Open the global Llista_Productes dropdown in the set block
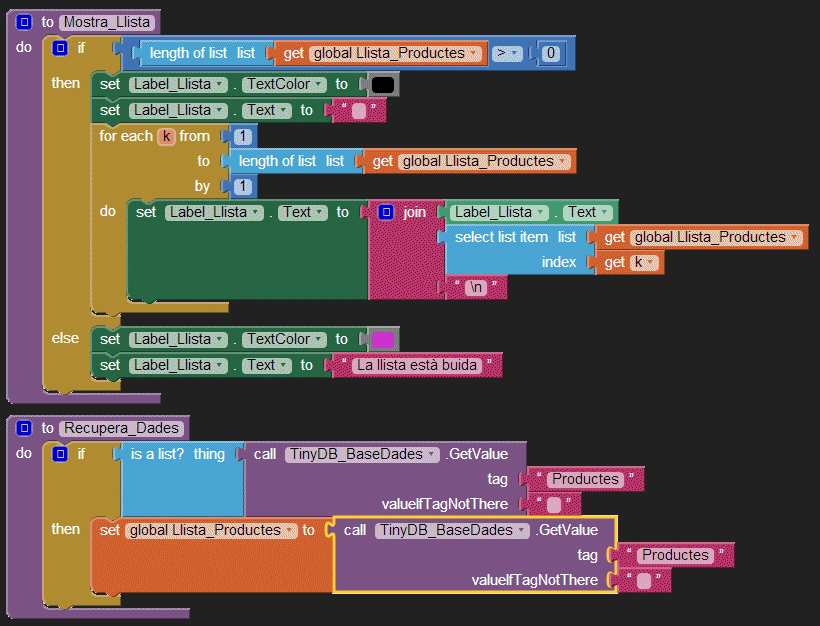 coord(289,530)
